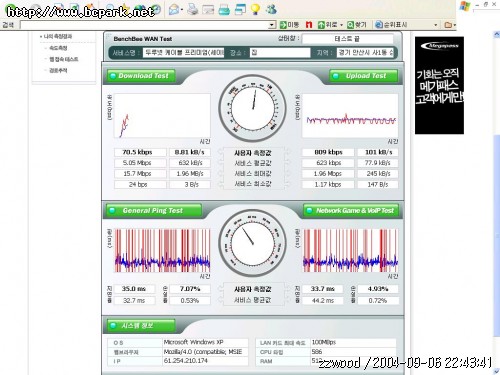The image size is (500, 375).
Task: Click the teal printer-shaped toolbar icon
Action: point(224,10)
